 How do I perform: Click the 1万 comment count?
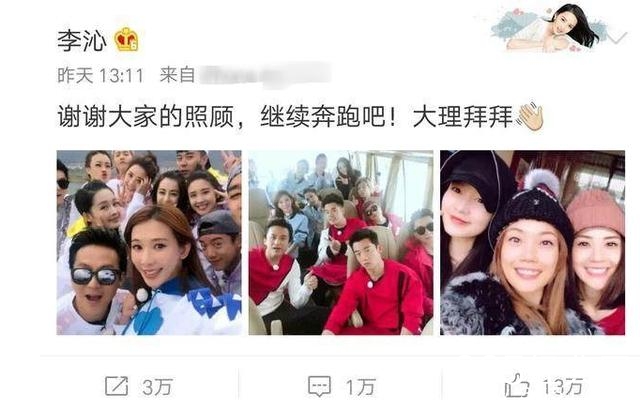pyautogui.click(x=360, y=387)
